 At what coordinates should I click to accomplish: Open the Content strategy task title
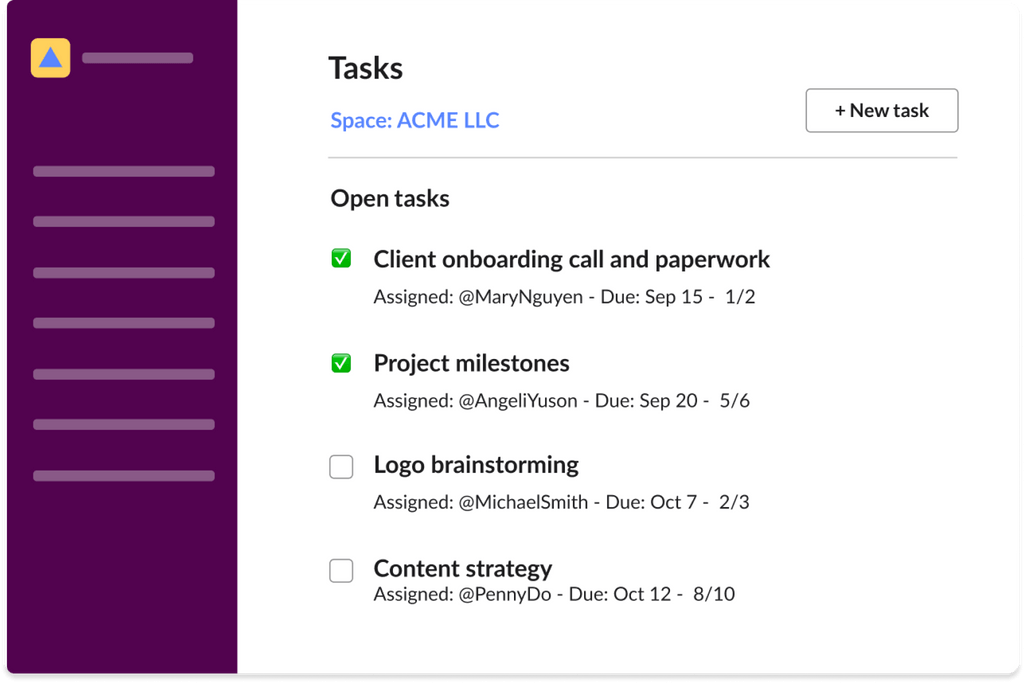463,569
